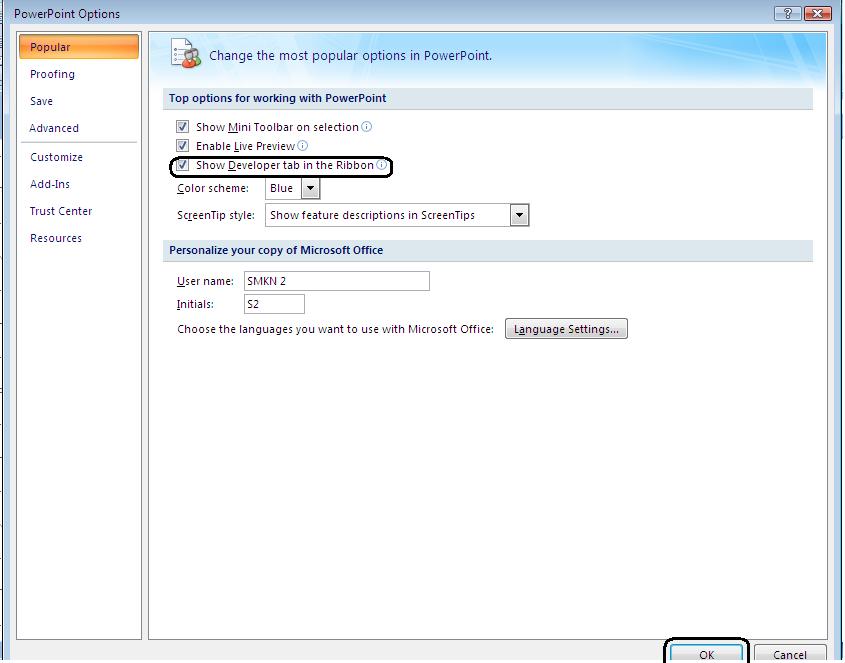Image resolution: width=845 pixels, height=663 pixels.
Task: Confirm options with OK button
Action: click(706, 654)
